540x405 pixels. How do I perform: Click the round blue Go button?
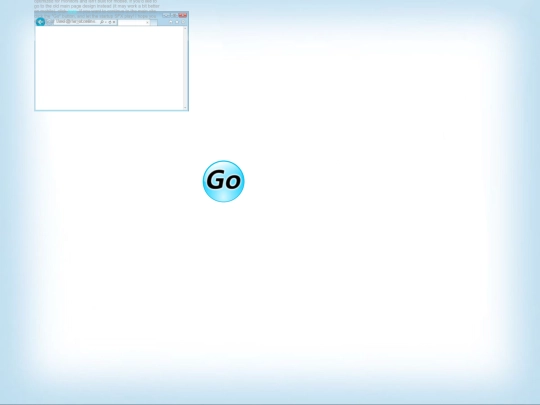[x=224, y=181]
